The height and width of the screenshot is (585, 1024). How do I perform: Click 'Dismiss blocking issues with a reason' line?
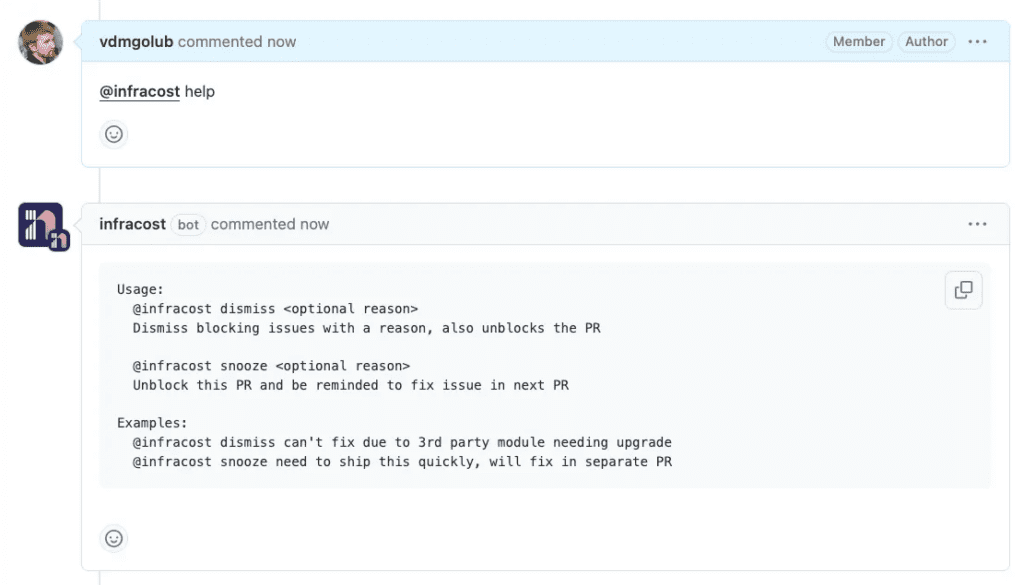coord(366,328)
